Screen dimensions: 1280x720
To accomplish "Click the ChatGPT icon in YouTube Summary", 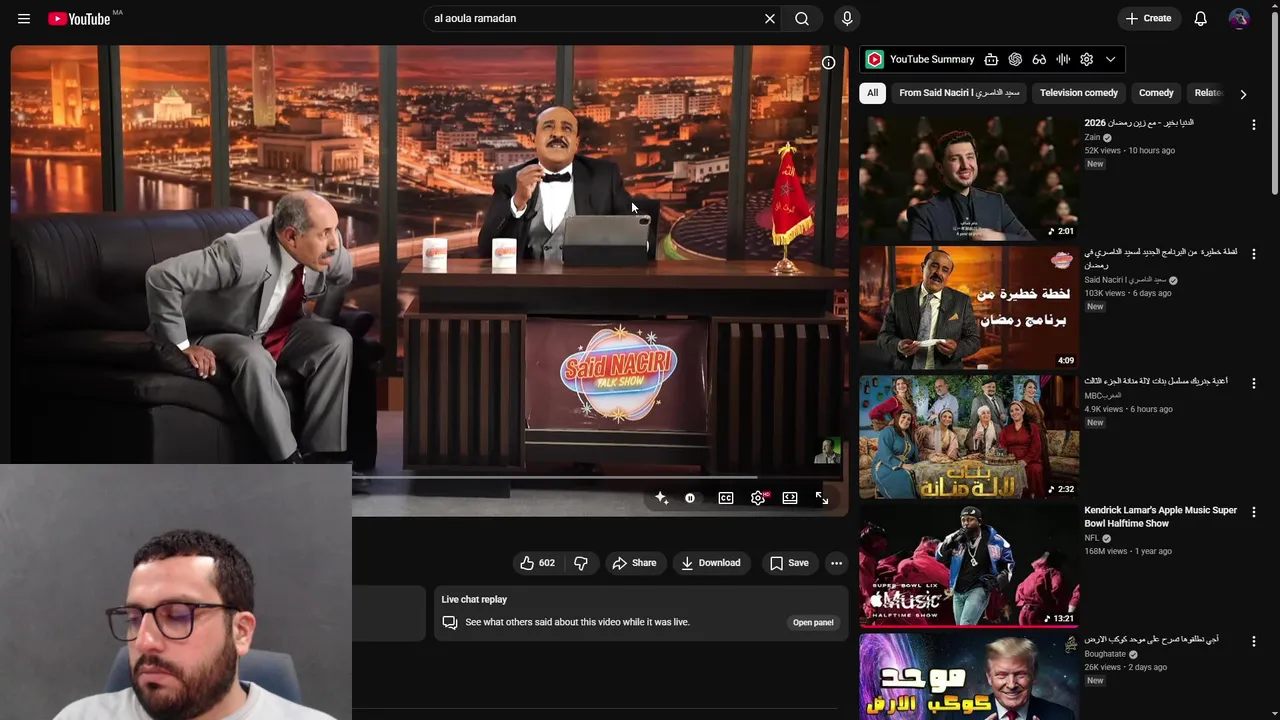I will pos(1015,59).
